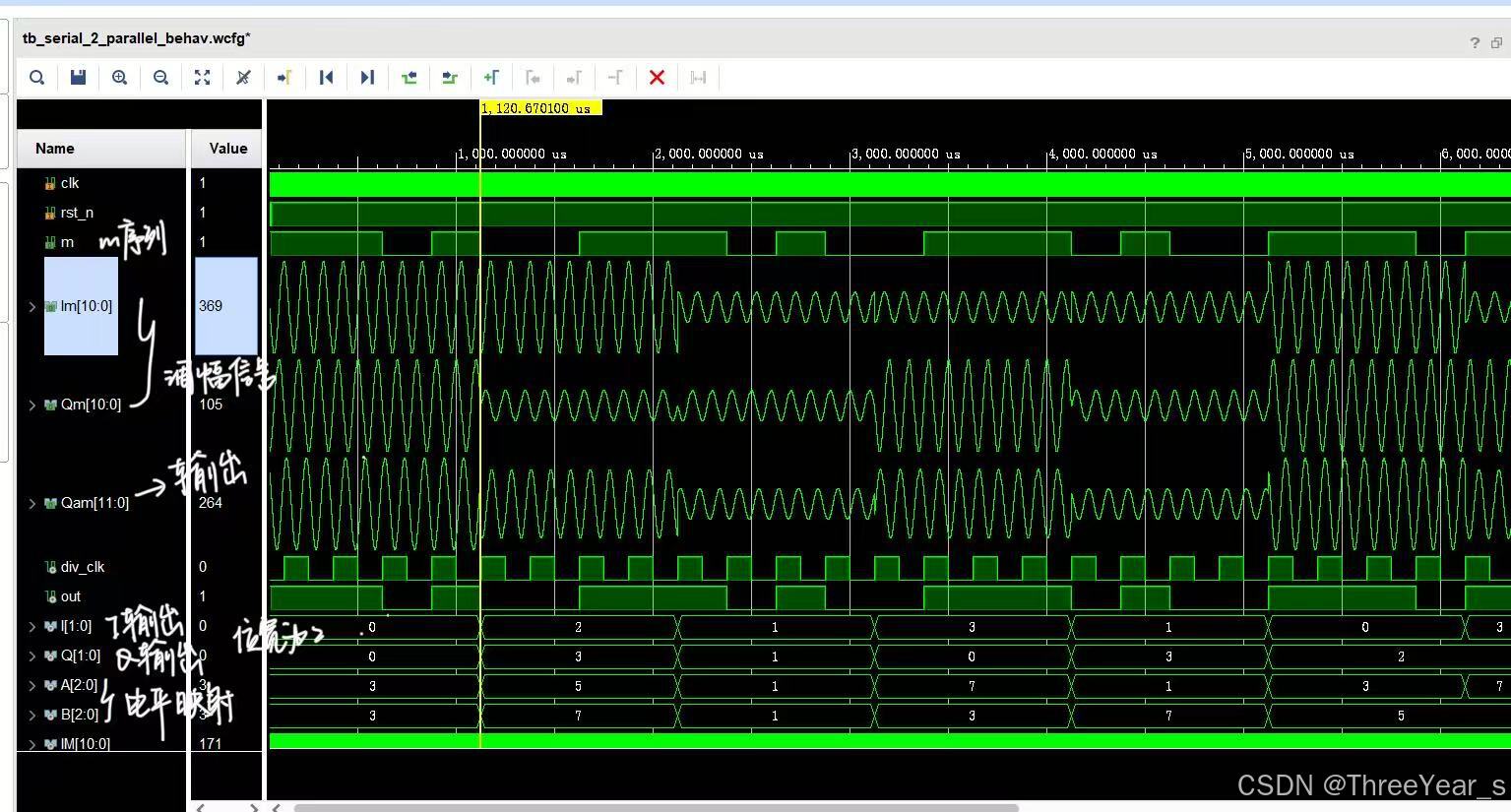This screenshot has height=812, width=1511.
Task: Click the zoom to cursor icon
Action: tap(243, 78)
